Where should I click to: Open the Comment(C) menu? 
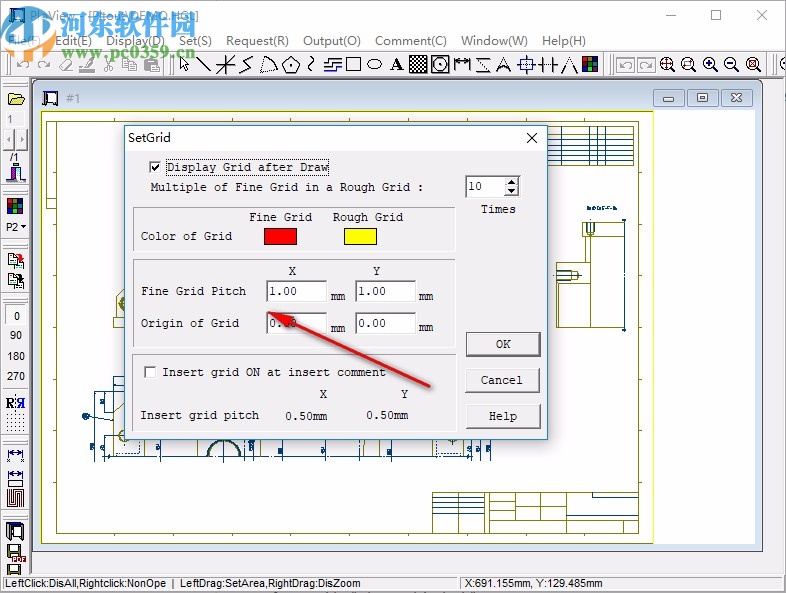(411, 41)
